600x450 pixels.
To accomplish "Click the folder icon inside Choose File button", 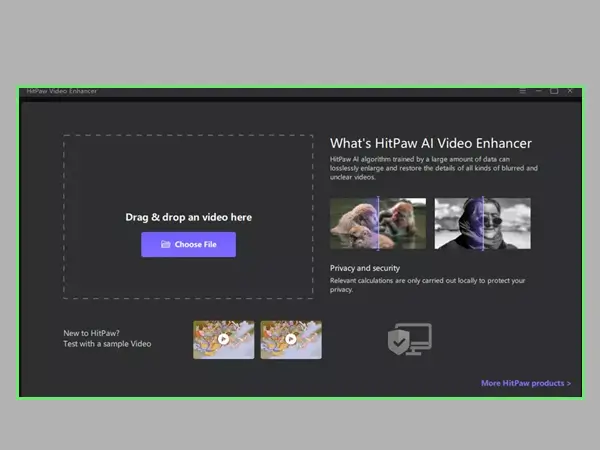I will click(x=165, y=244).
